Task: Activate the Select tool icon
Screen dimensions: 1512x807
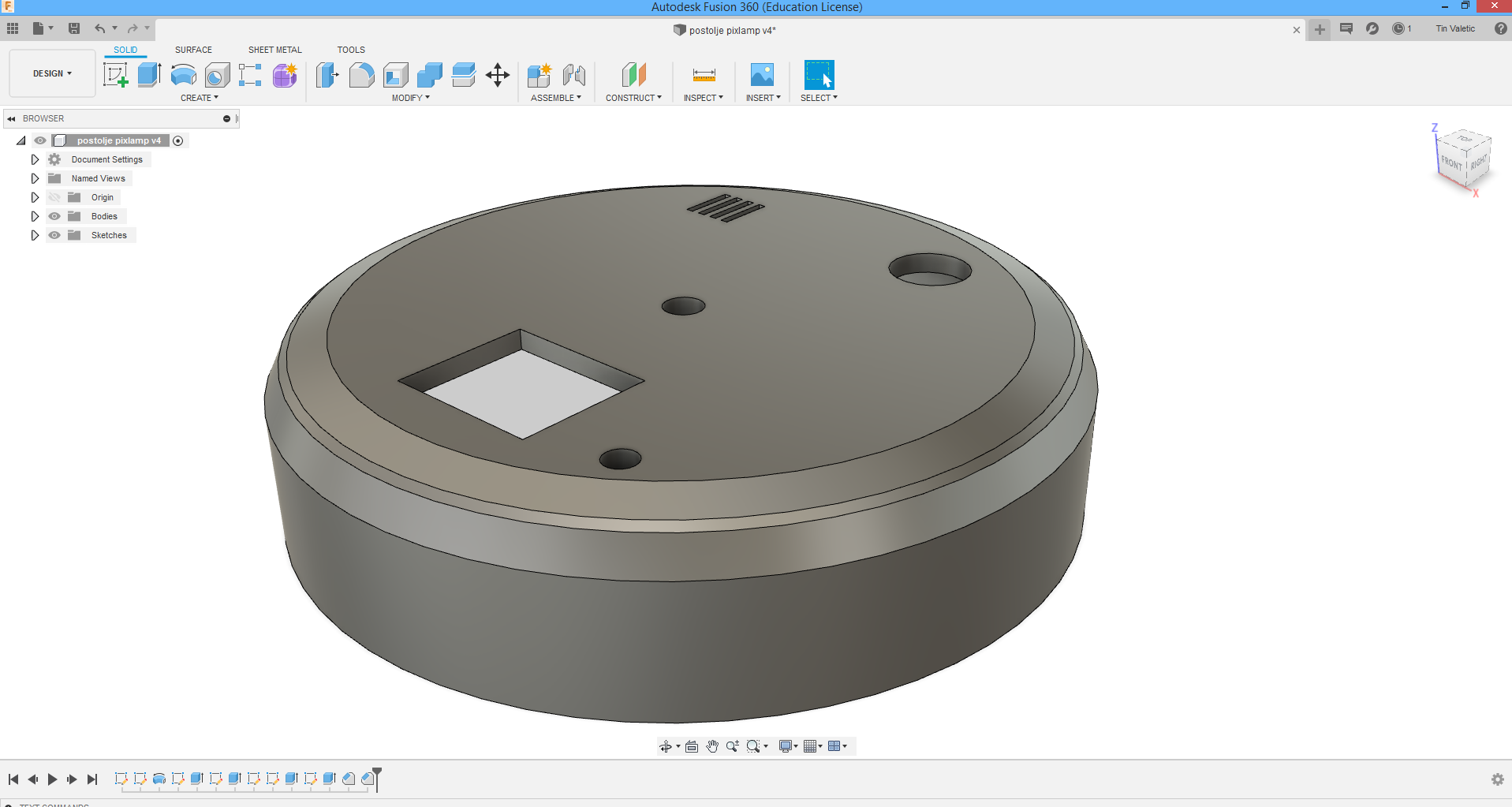Action: click(x=819, y=75)
